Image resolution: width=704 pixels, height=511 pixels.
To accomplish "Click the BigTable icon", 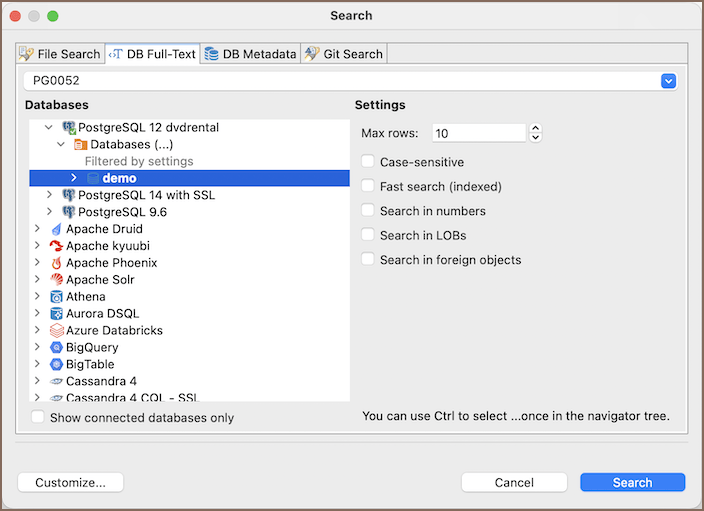I will coord(56,364).
